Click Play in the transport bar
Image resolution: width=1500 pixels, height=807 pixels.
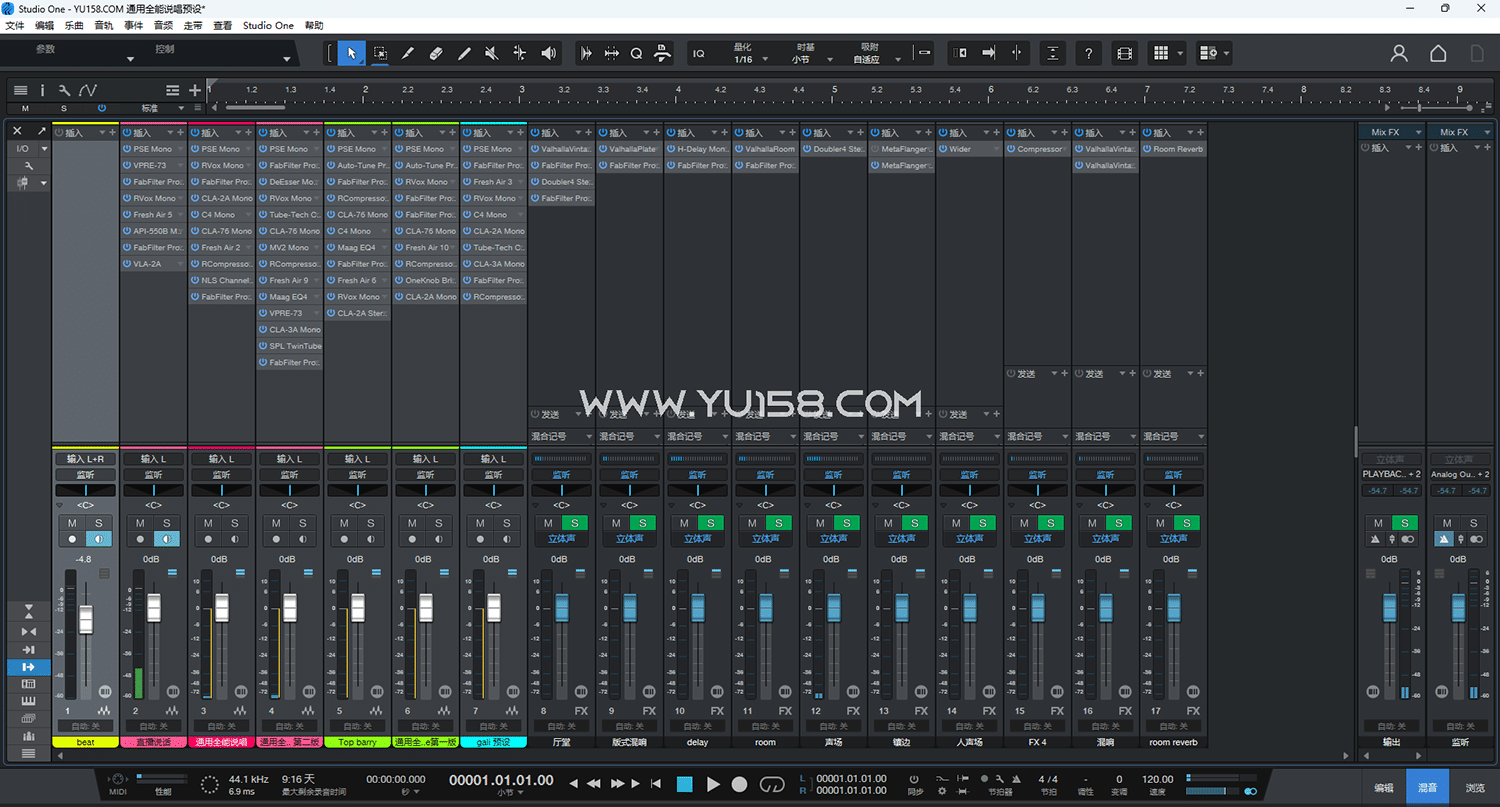click(713, 784)
